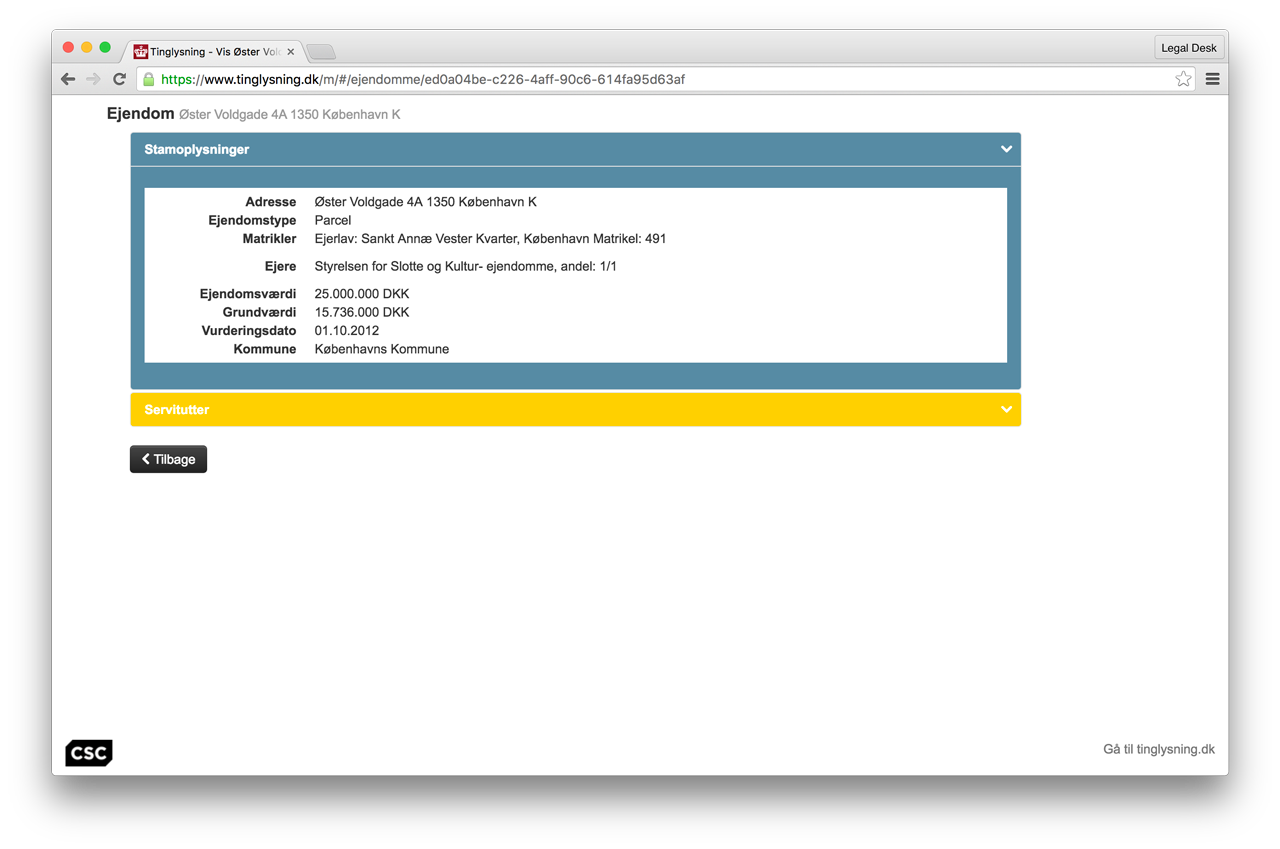The height and width of the screenshot is (849, 1280).
Task: Open the Gå til tinglysning.dk link
Action: coord(1159,749)
